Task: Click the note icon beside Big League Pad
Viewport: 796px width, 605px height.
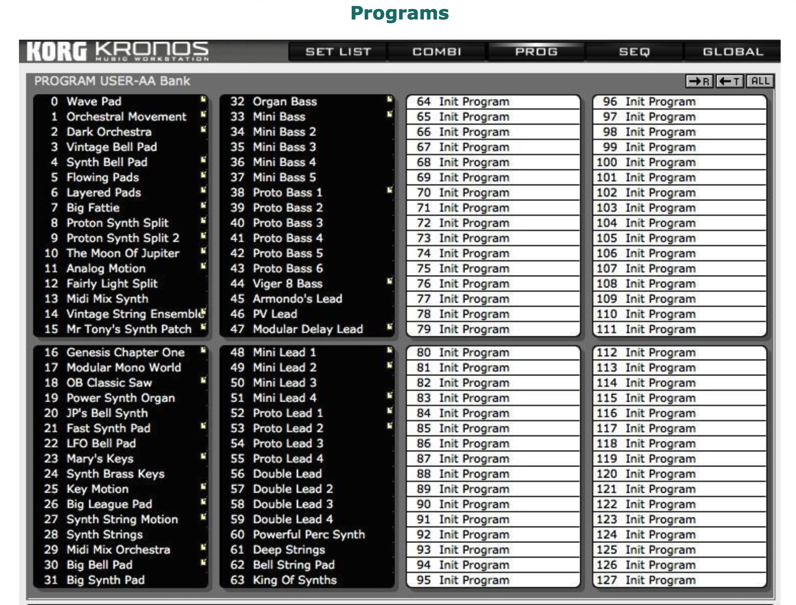Action: coord(204,502)
